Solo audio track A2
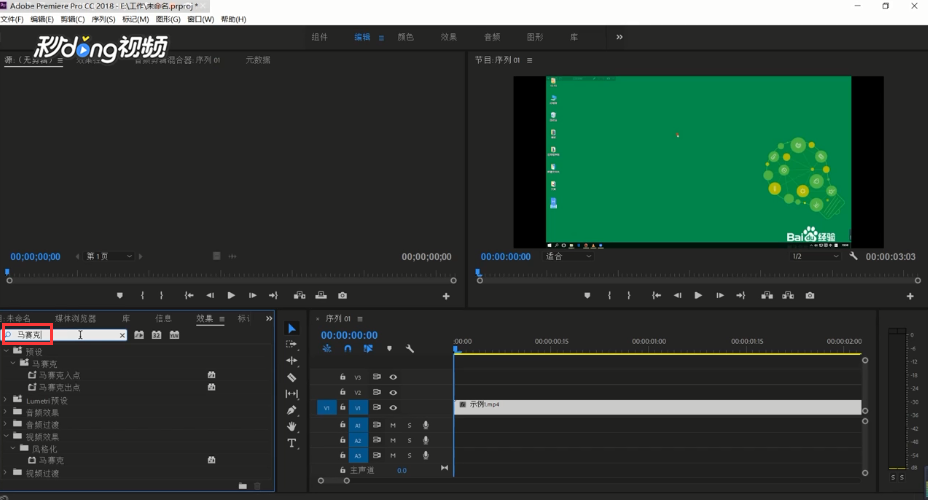The width and height of the screenshot is (928, 500). point(409,440)
